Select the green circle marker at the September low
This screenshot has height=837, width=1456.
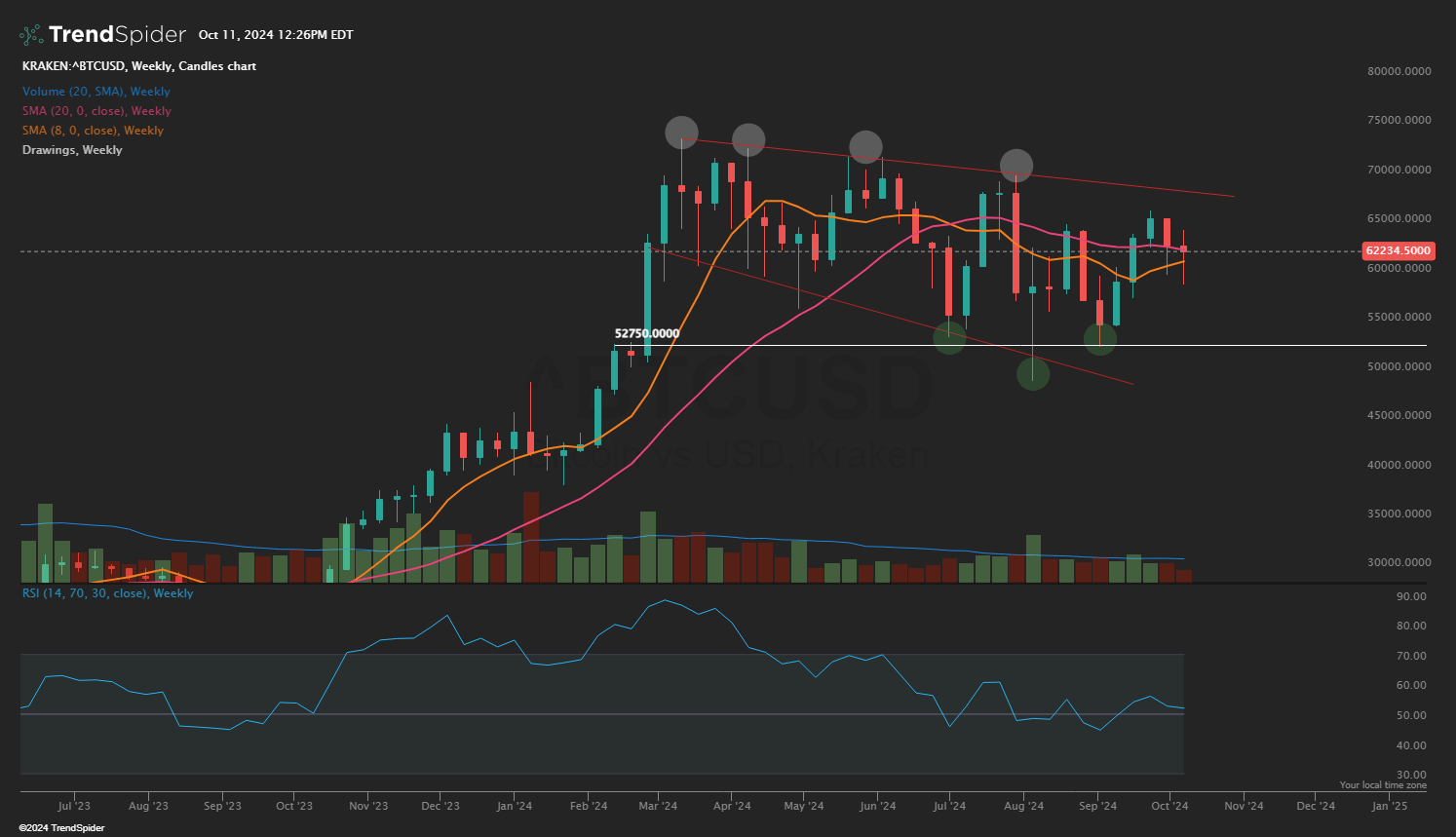1098,337
